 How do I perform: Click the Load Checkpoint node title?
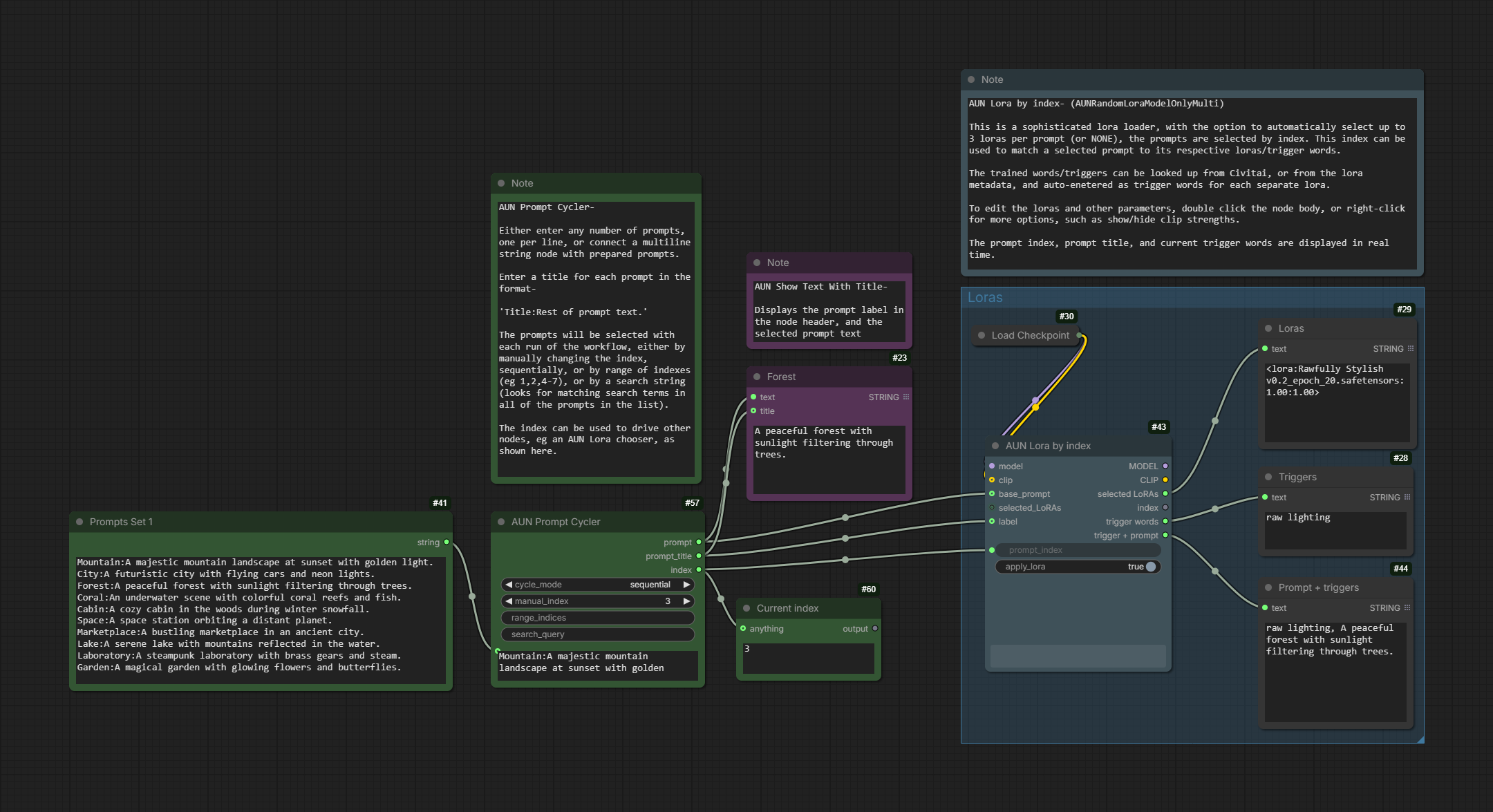1030,335
